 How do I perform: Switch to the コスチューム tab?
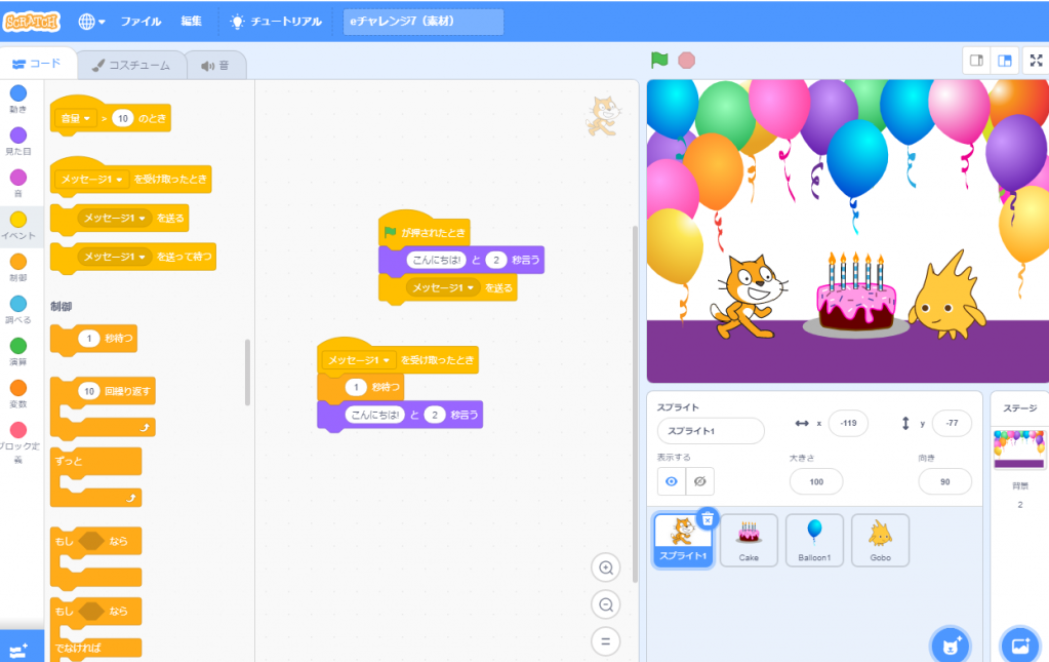click(x=131, y=65)
